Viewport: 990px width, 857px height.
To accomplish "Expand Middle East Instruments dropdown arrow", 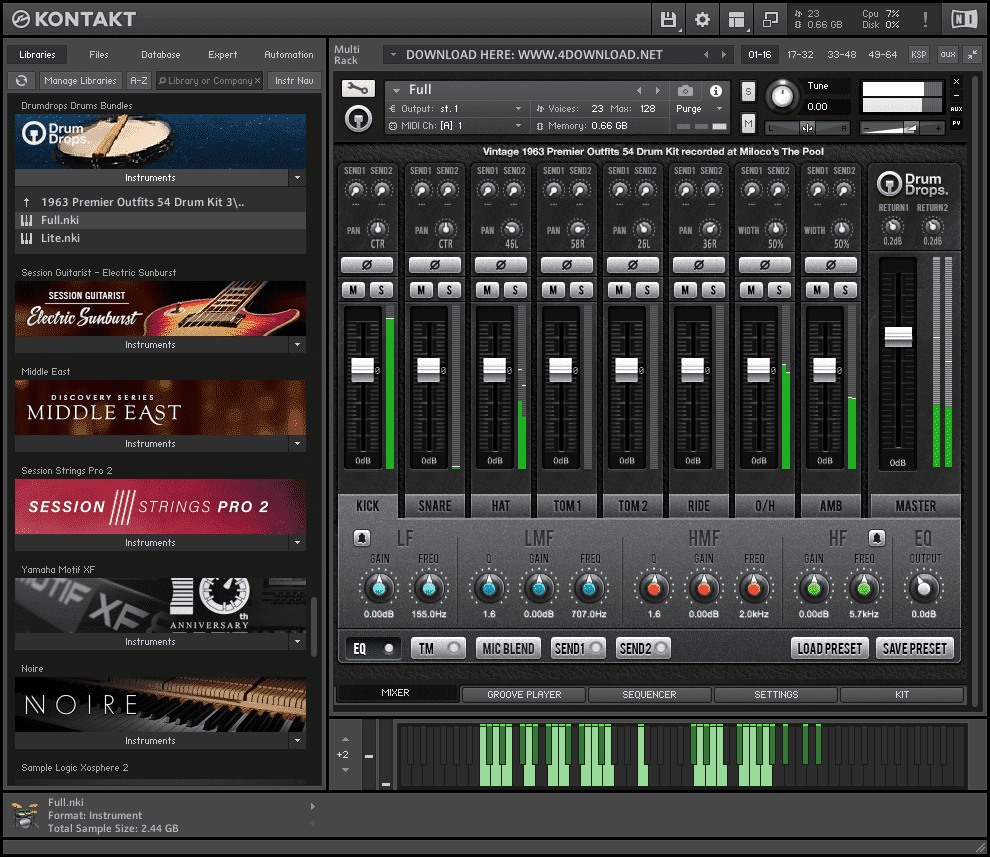I will pyautogui.click(x=297, y=444).
